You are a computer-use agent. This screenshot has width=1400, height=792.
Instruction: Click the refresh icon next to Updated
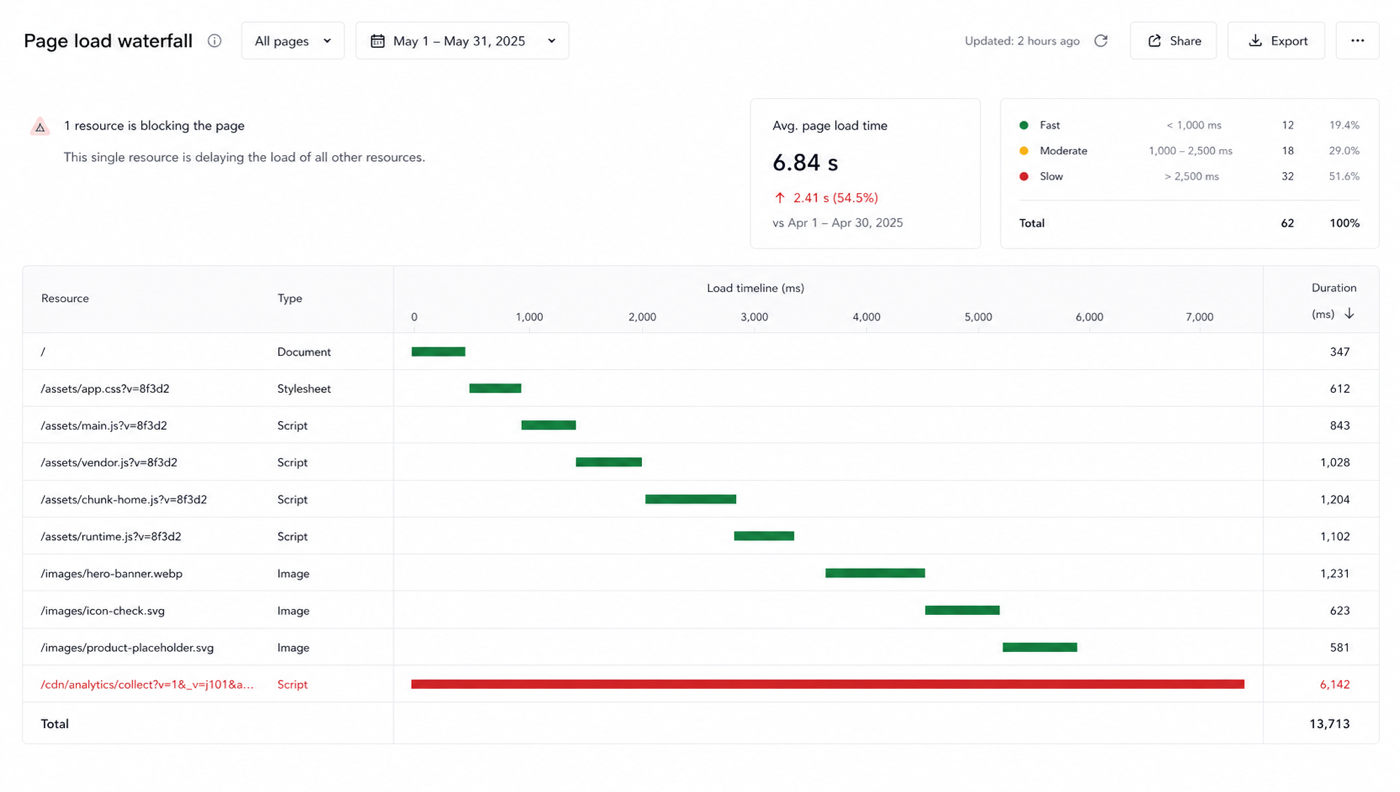click(x=1101, y=41)
